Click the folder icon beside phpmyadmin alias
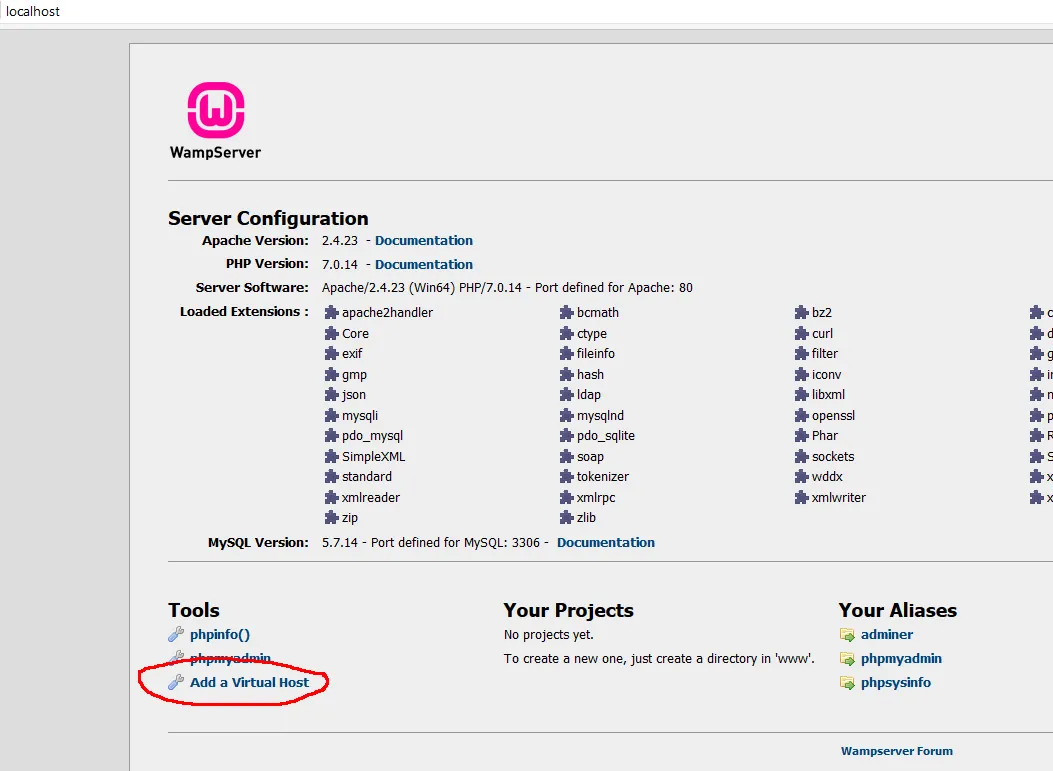1053x771 pixels. point(848,659)
